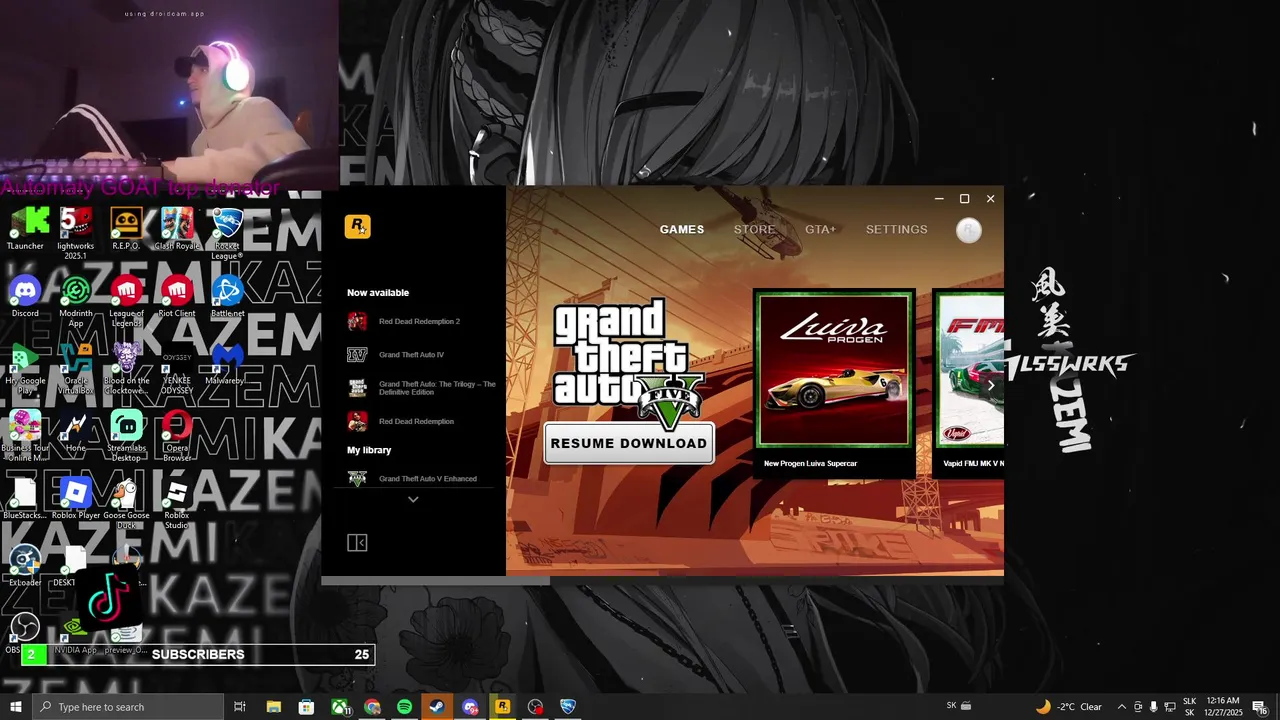Click the taskbar search box
The height and width of the screenshot is (720, 1280).
[128, 707]
